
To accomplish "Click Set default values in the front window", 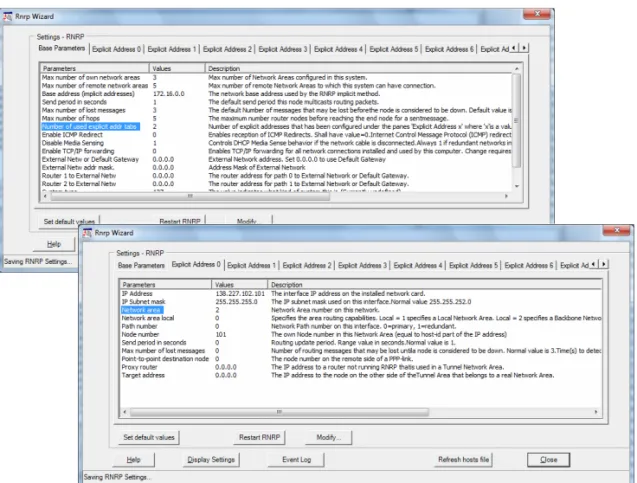I will coord(149,438).
